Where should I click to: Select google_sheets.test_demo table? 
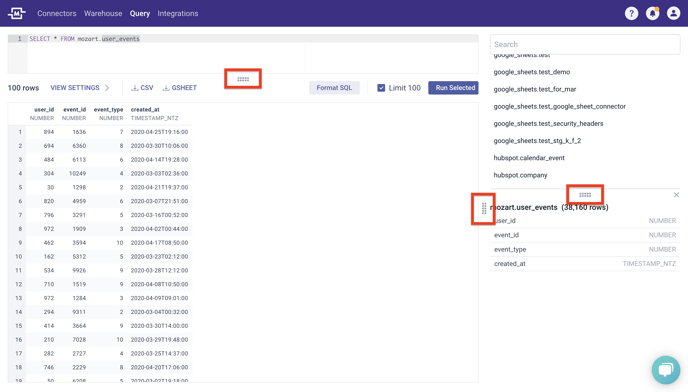[532, 72]
